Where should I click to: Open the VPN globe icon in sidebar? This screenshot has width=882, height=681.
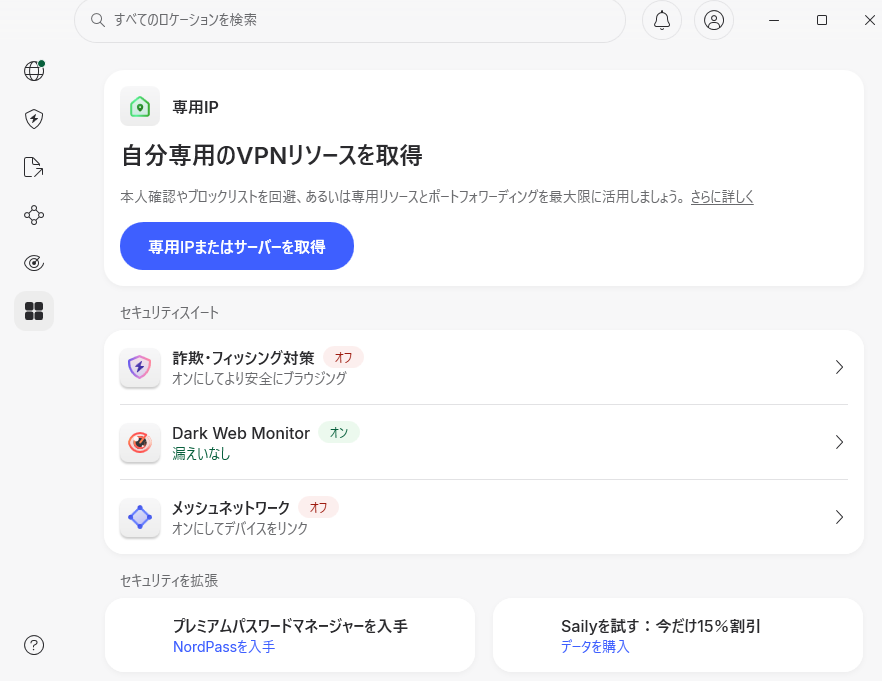34,71
